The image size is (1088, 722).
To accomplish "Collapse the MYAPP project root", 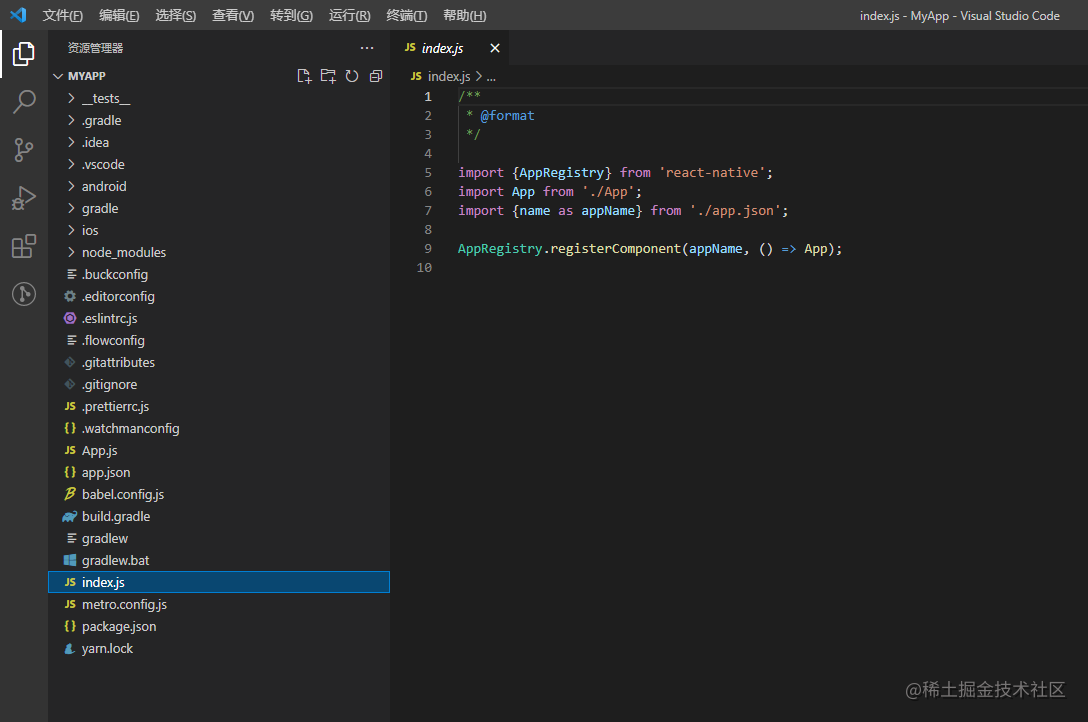I will click(x=86, y=76).
